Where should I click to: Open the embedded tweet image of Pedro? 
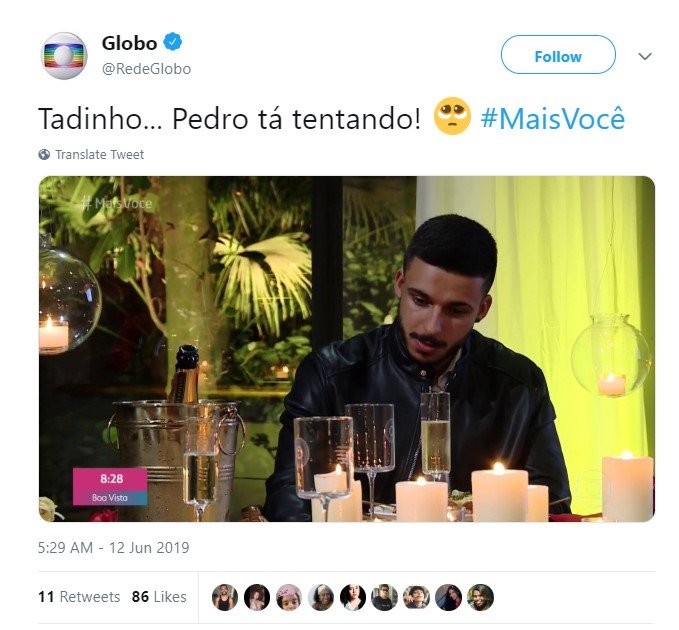(347, 349)
